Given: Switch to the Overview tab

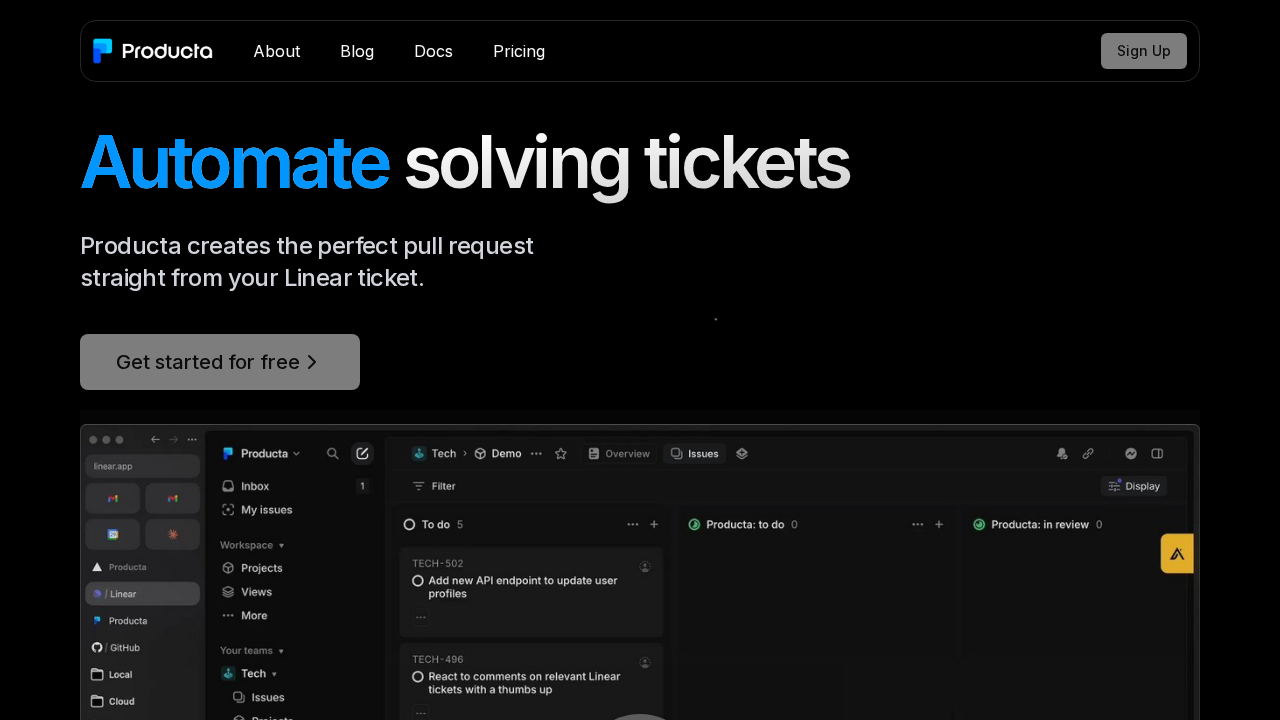Looking at the screenshot, I should [619, 453].
